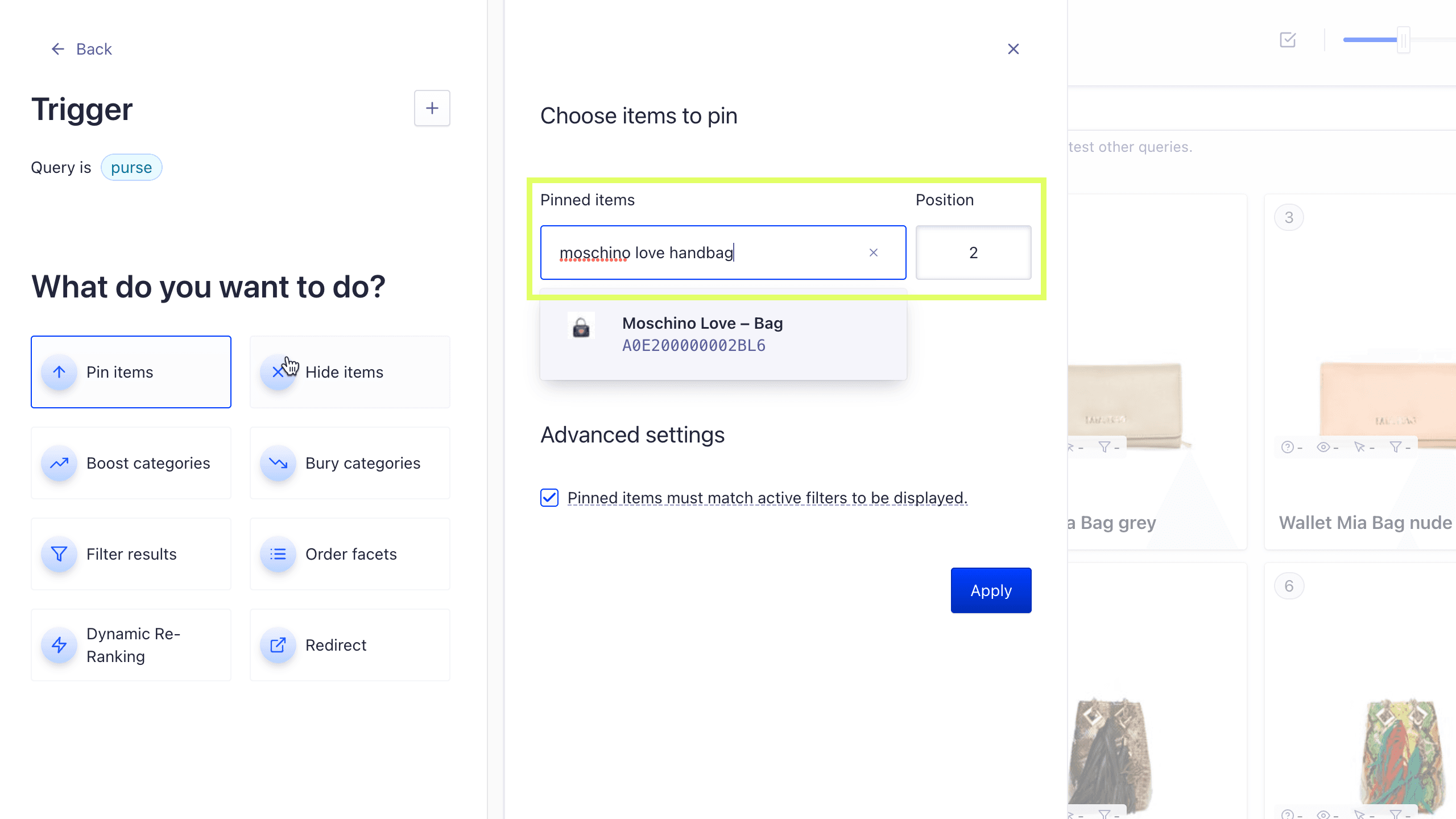Select Boost categories option
The height and width of the screenshot is (819, 1456).
coord(131,463)
